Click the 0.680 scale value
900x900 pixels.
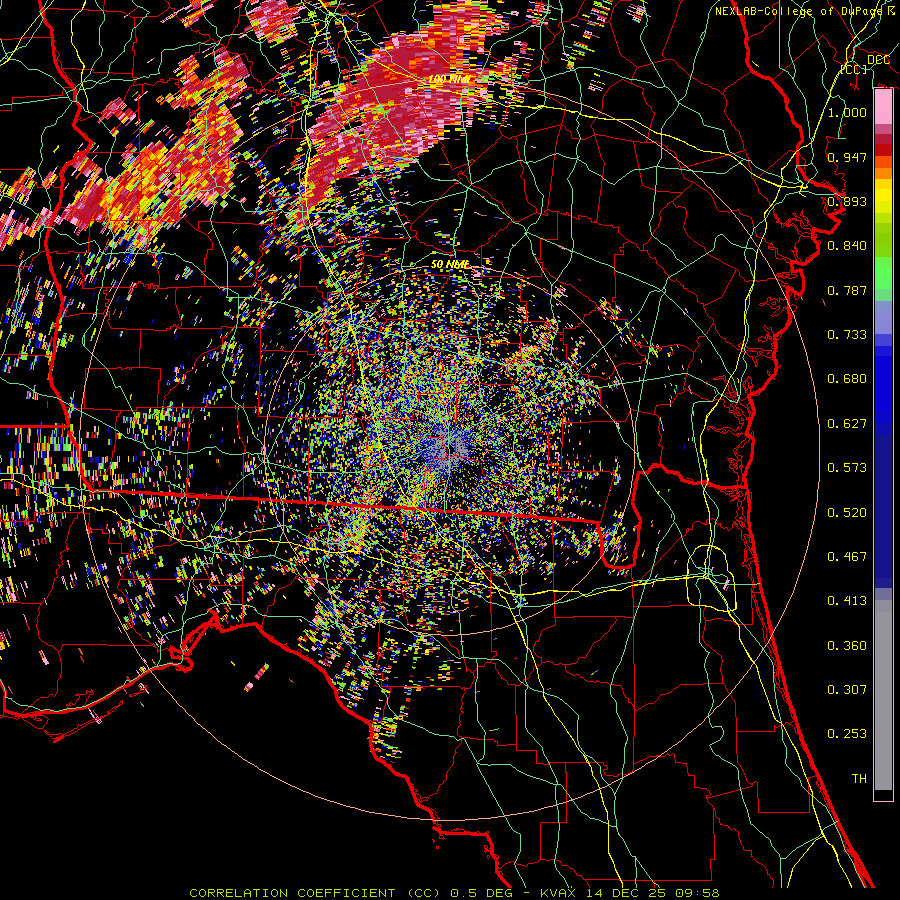[847, 379]
